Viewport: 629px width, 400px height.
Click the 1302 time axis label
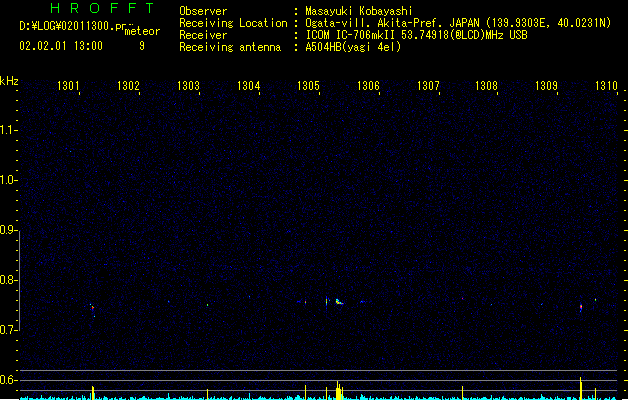[128, 85]
